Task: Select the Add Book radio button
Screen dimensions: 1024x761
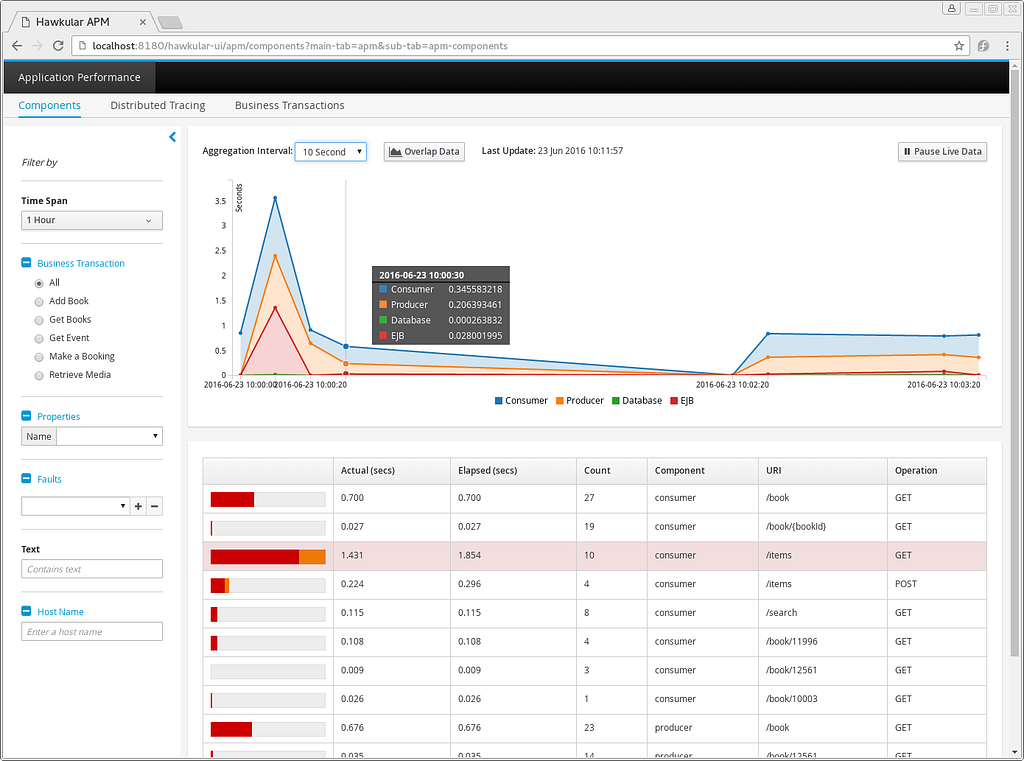Action: pyautogui.click(x=39, y=302)
